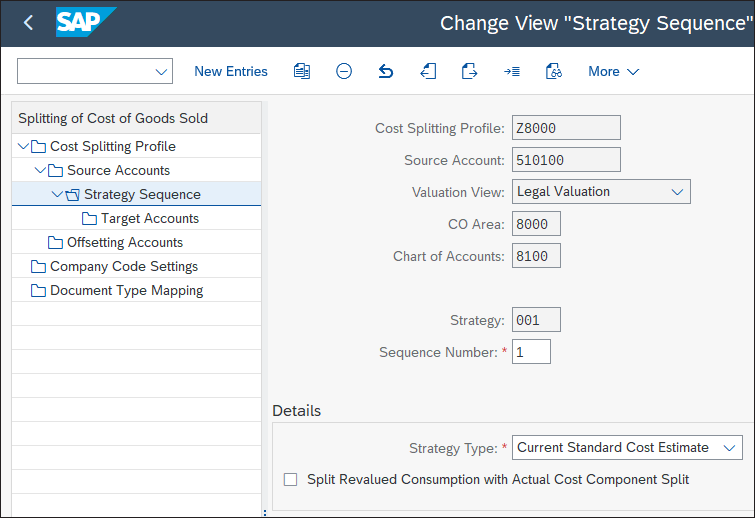
Task: Click the indented list toolbar icon
Action: click(511, 71)
